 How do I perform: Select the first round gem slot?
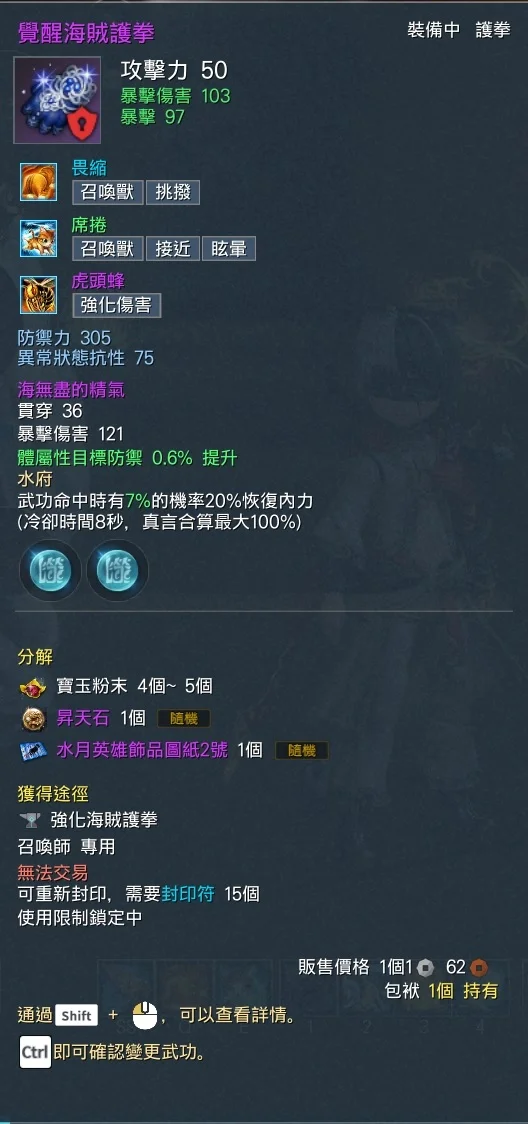(49, 570)
